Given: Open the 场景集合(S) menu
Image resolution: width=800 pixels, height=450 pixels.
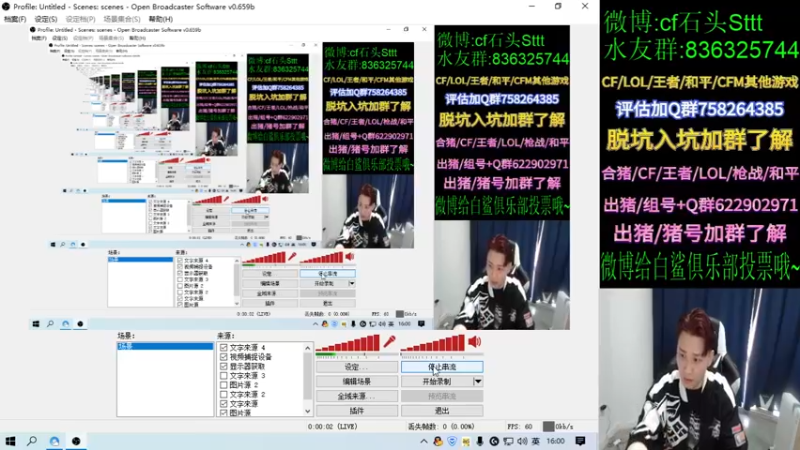Looking at the screenshot, I should (122, 19).
